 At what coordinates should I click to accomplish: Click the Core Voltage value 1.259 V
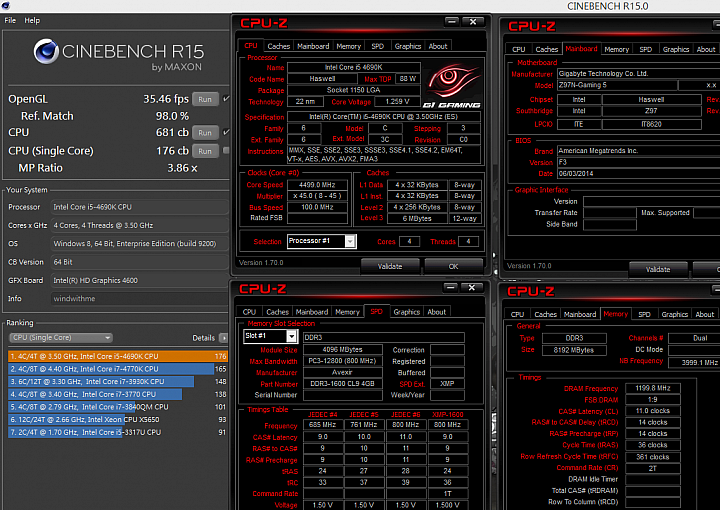point(397,101)
